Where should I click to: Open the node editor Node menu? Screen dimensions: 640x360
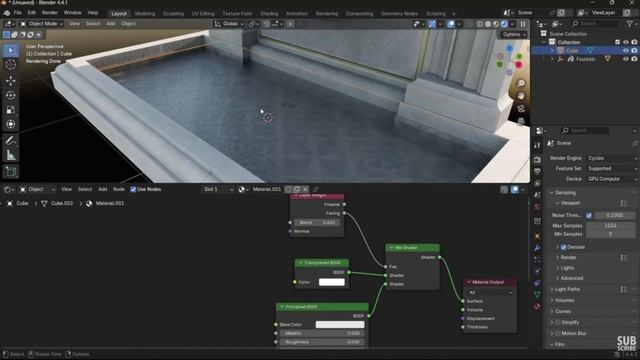[119, 189]
